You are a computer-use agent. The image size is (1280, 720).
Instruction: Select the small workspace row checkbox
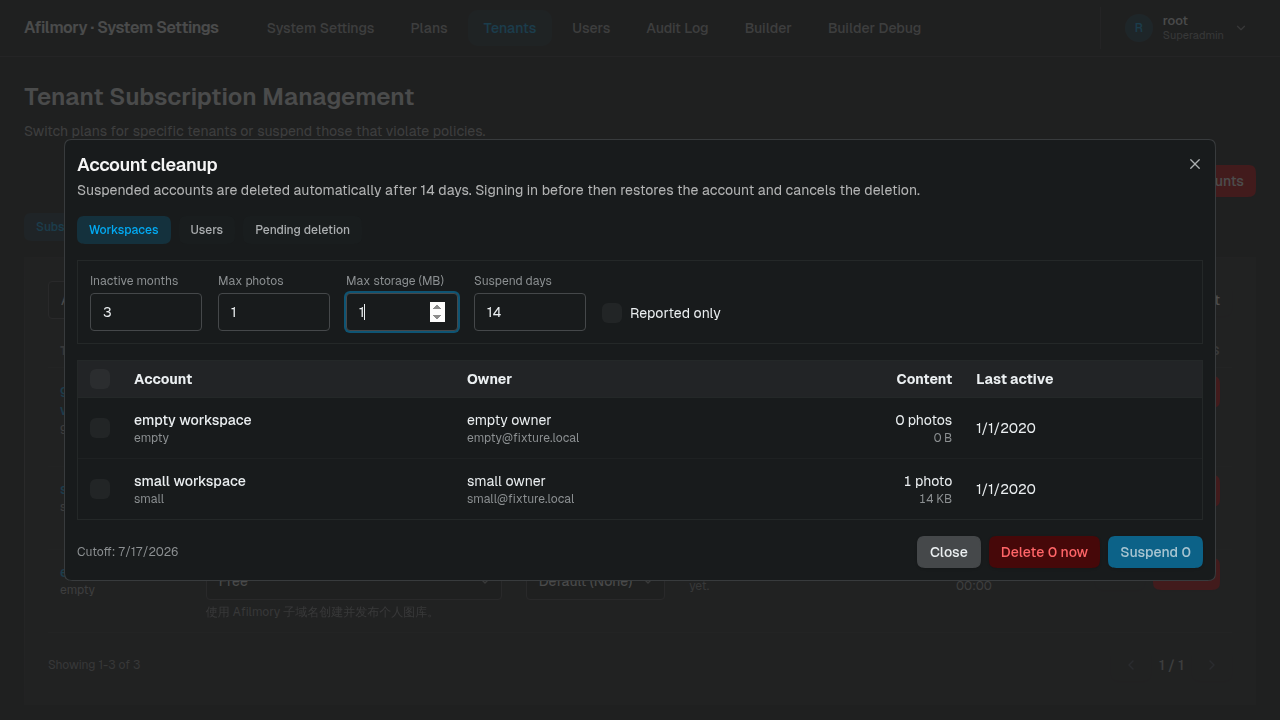(x=100, y=489)
